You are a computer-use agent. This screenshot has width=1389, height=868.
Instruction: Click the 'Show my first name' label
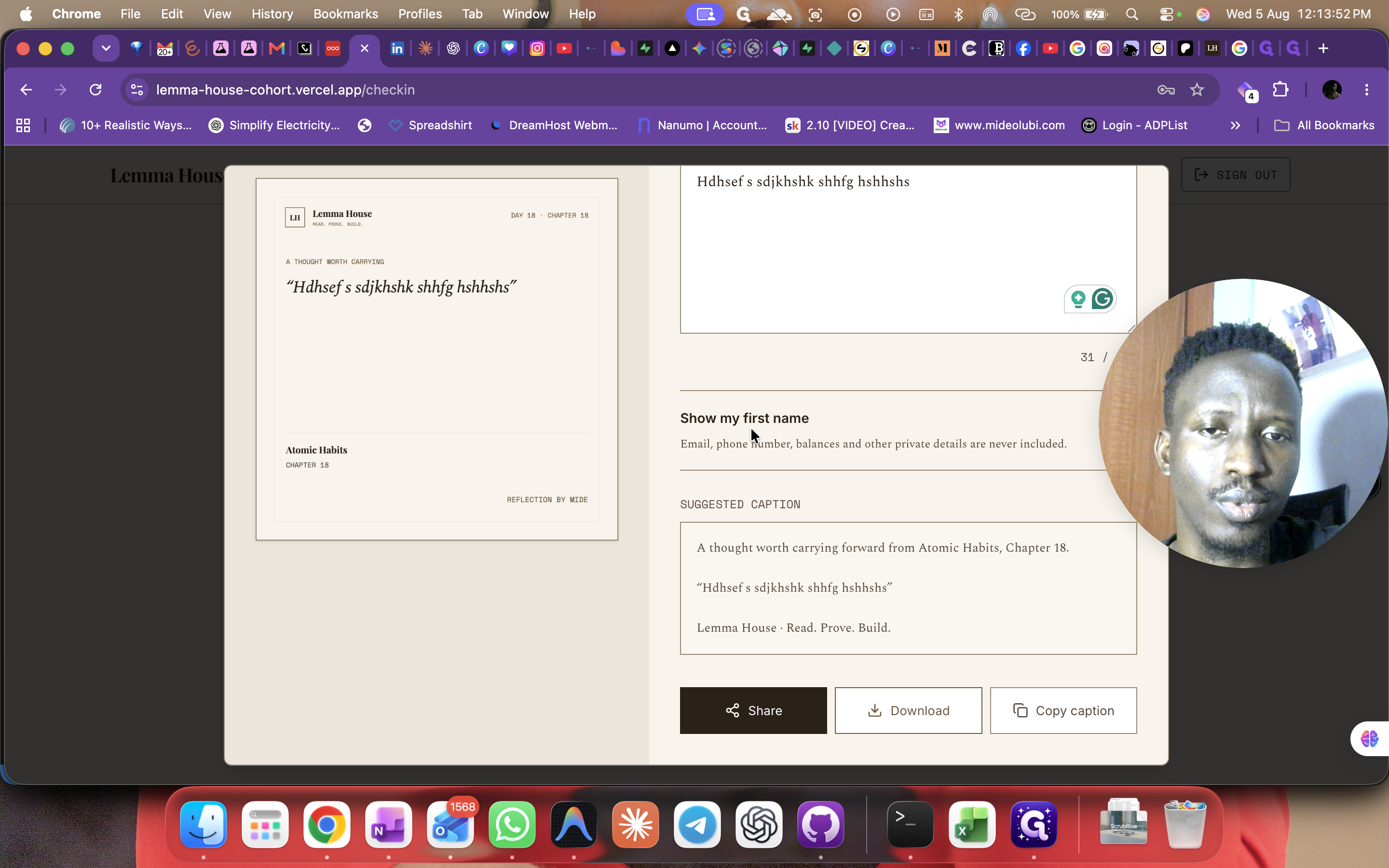click(745, 418)
